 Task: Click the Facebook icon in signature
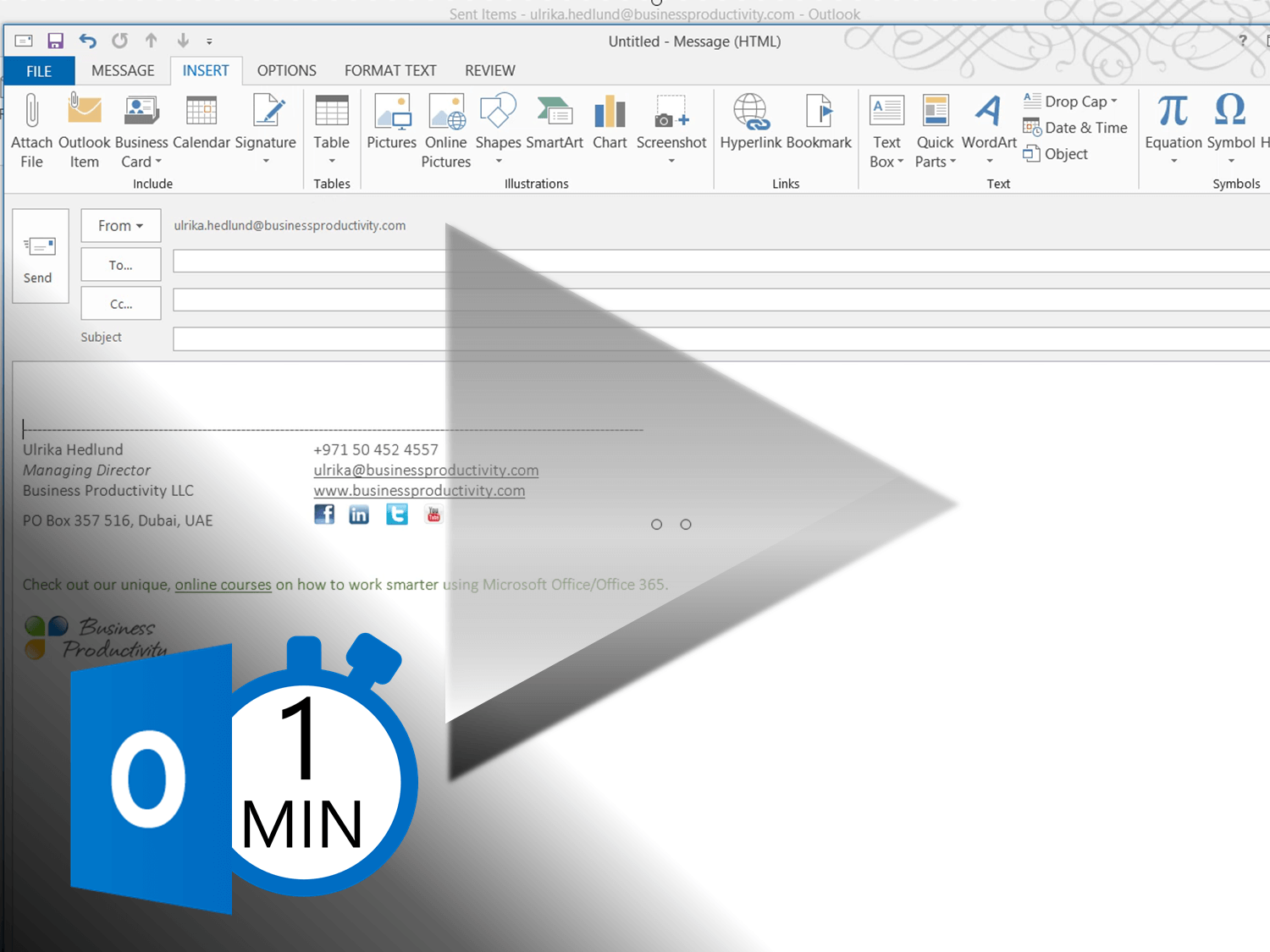(x=324, y=515)
